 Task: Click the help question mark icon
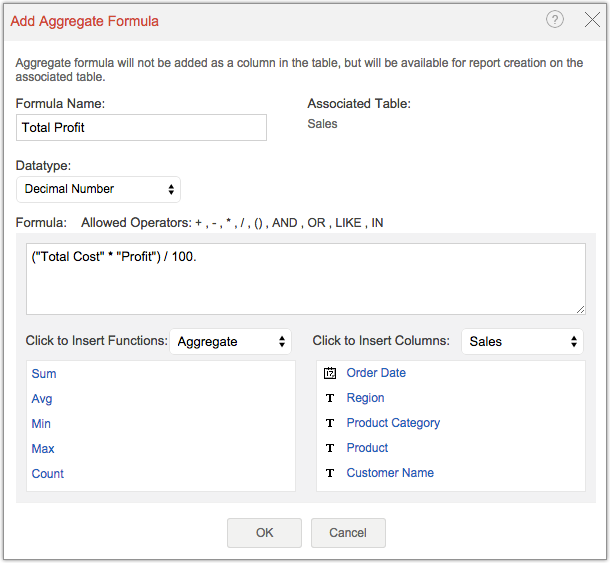[x=555, y=20]
